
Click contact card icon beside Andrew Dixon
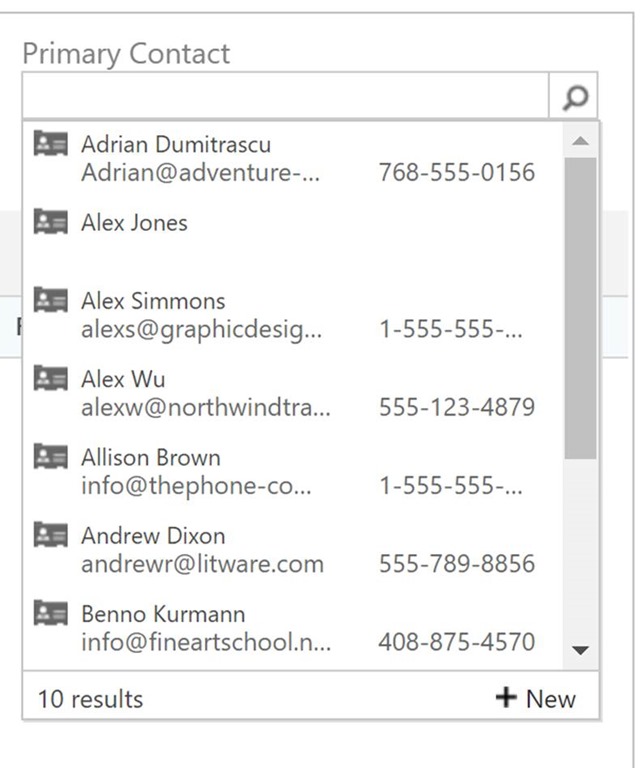coord(50,533)
